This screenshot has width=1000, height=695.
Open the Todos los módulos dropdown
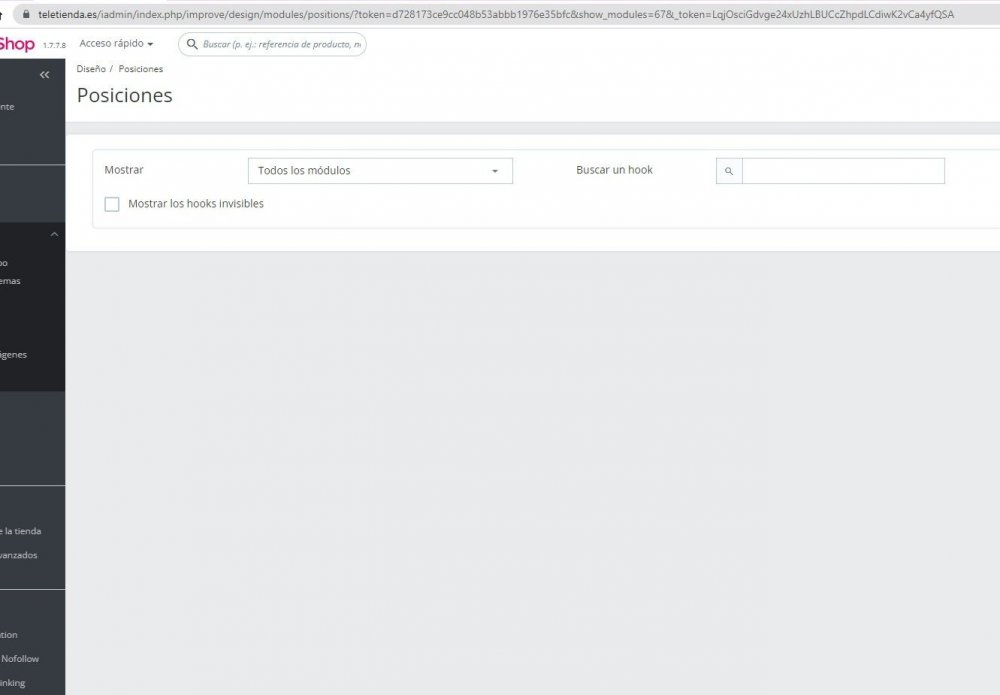click(x=380, y=170)
